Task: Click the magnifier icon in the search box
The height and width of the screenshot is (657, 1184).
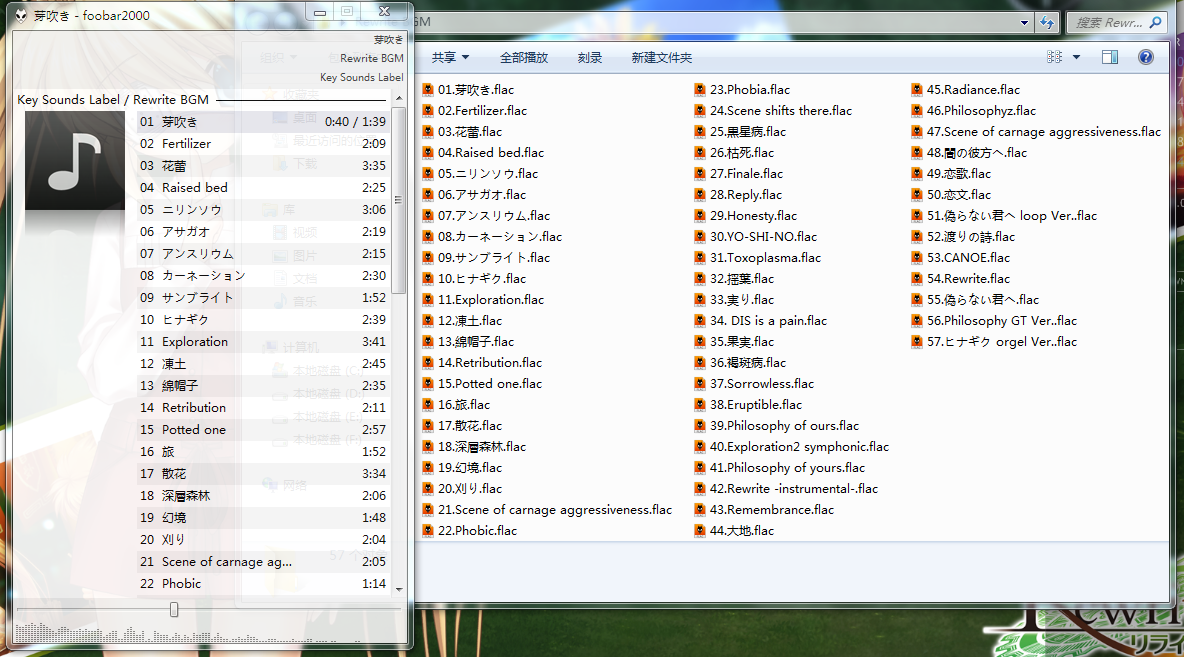Action: coord(1155,22)
